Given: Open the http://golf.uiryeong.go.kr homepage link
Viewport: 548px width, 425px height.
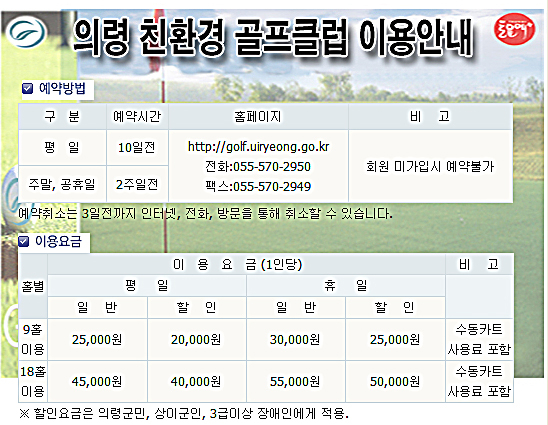Looking at the screenshot, I should coord(258,146).
